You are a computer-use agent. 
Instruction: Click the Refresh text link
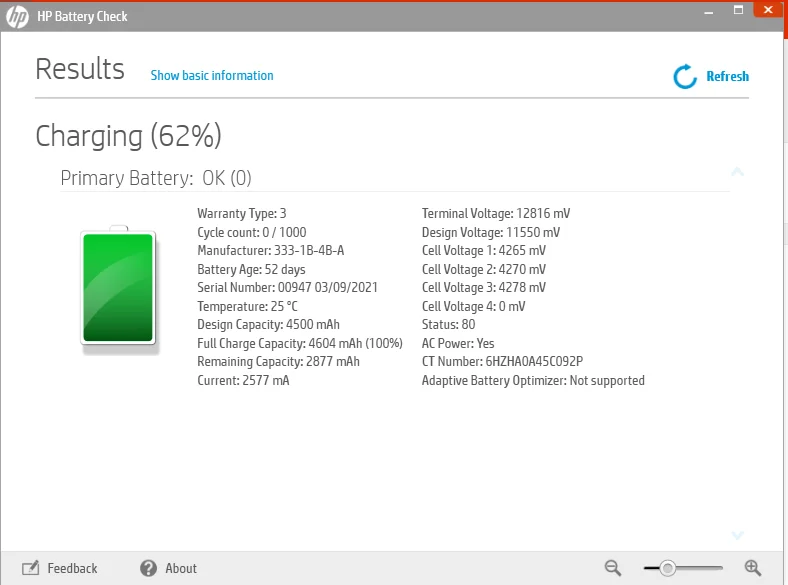[727, 76]
